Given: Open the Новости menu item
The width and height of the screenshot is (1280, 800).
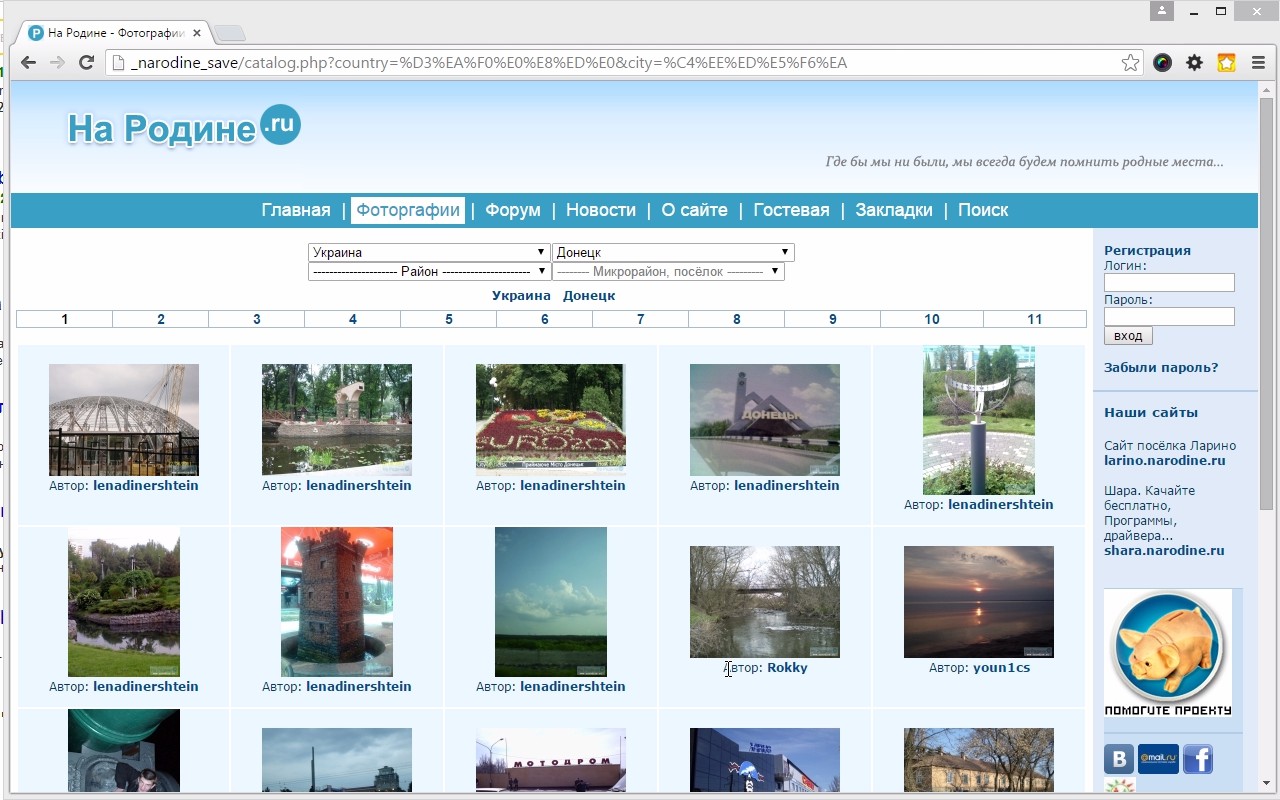Looking at the screenshot, I should pos(601,210).
